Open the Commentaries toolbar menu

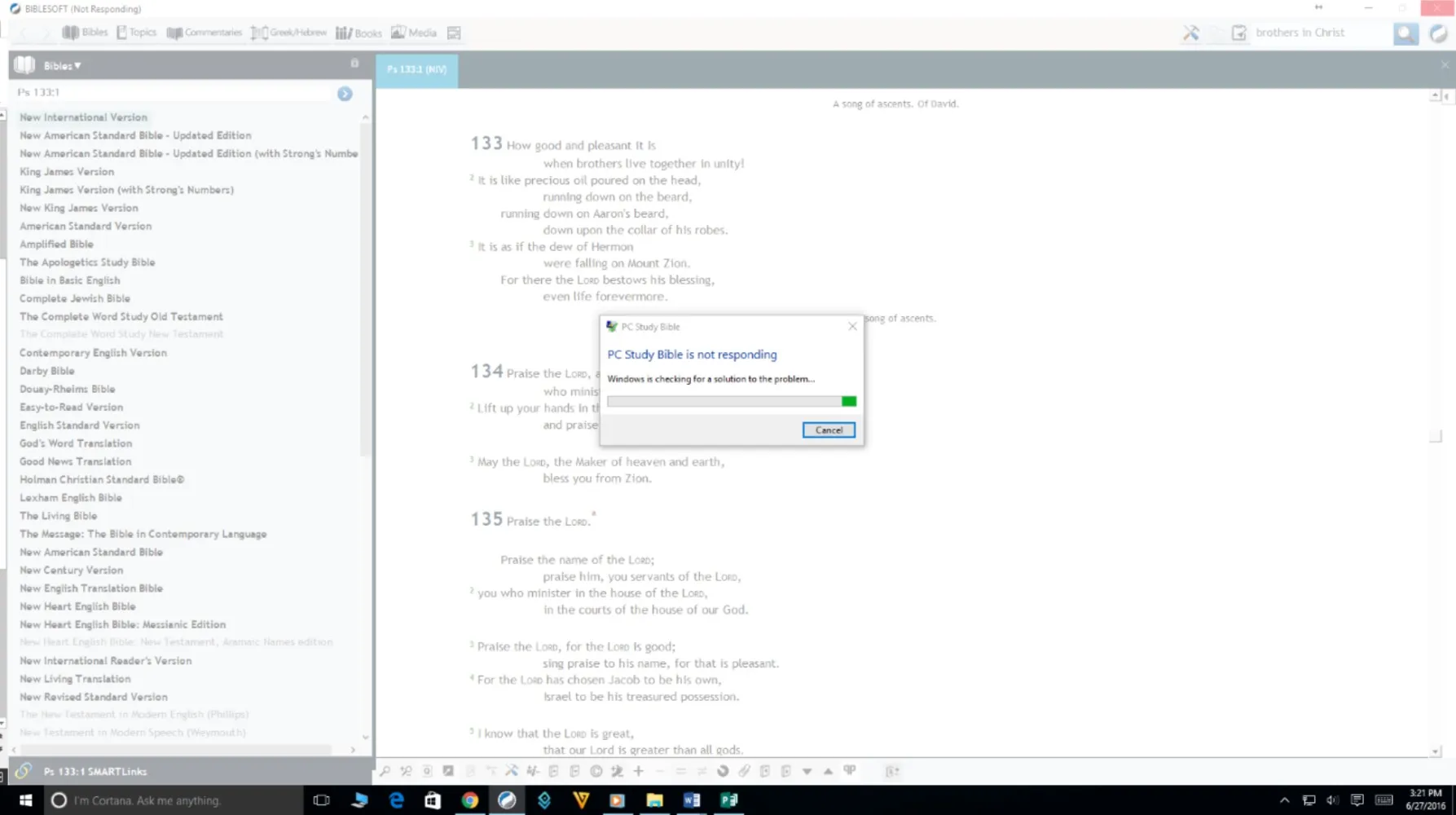coord(205,33)
